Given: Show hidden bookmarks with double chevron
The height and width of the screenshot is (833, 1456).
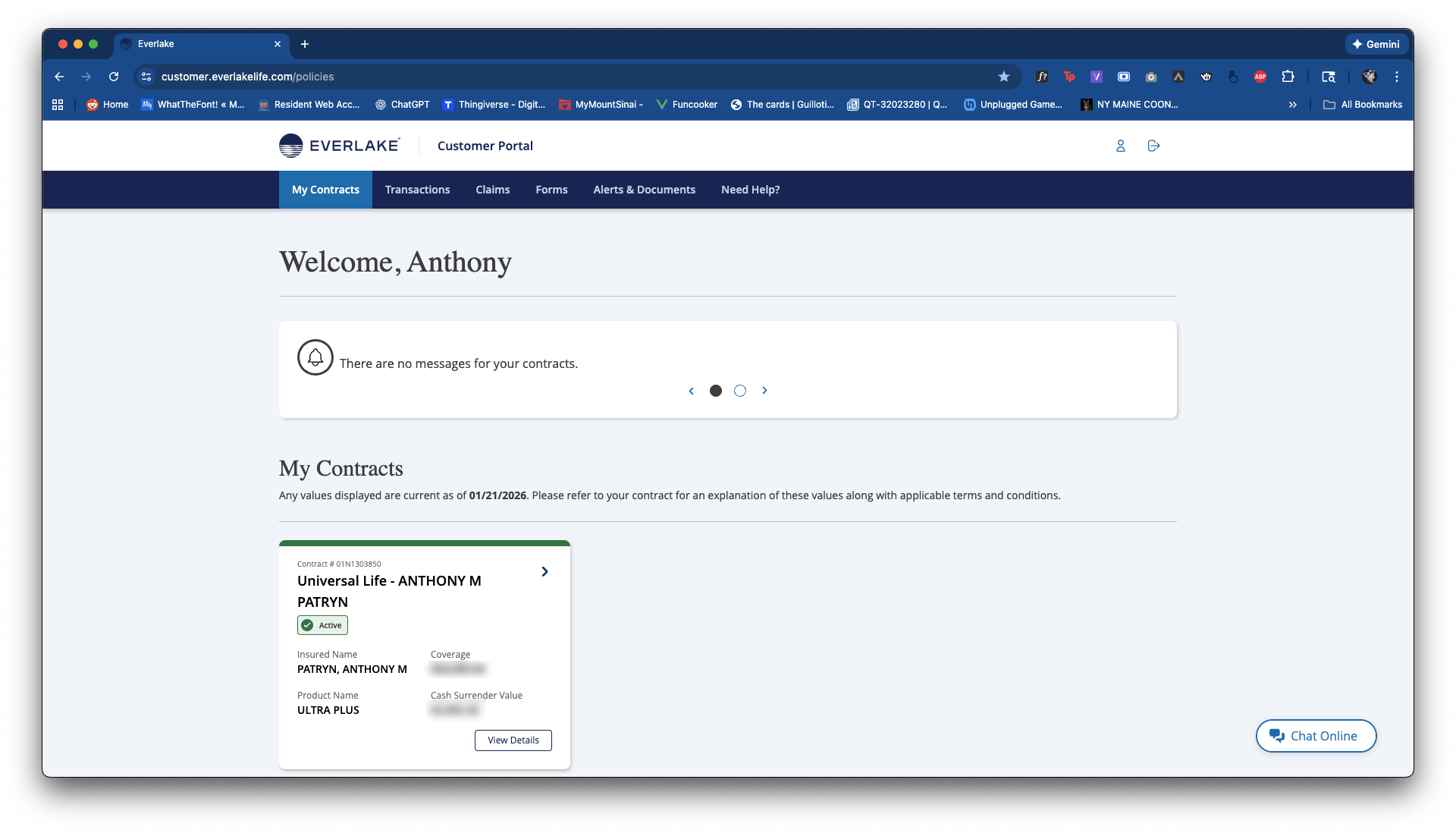Looking at the screenshot, I should point(1292,105).
